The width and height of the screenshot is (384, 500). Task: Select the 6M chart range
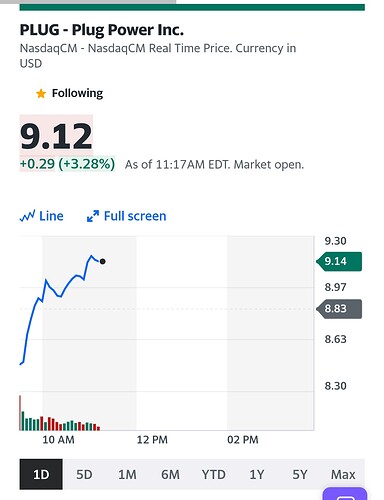tap(170, 474)
